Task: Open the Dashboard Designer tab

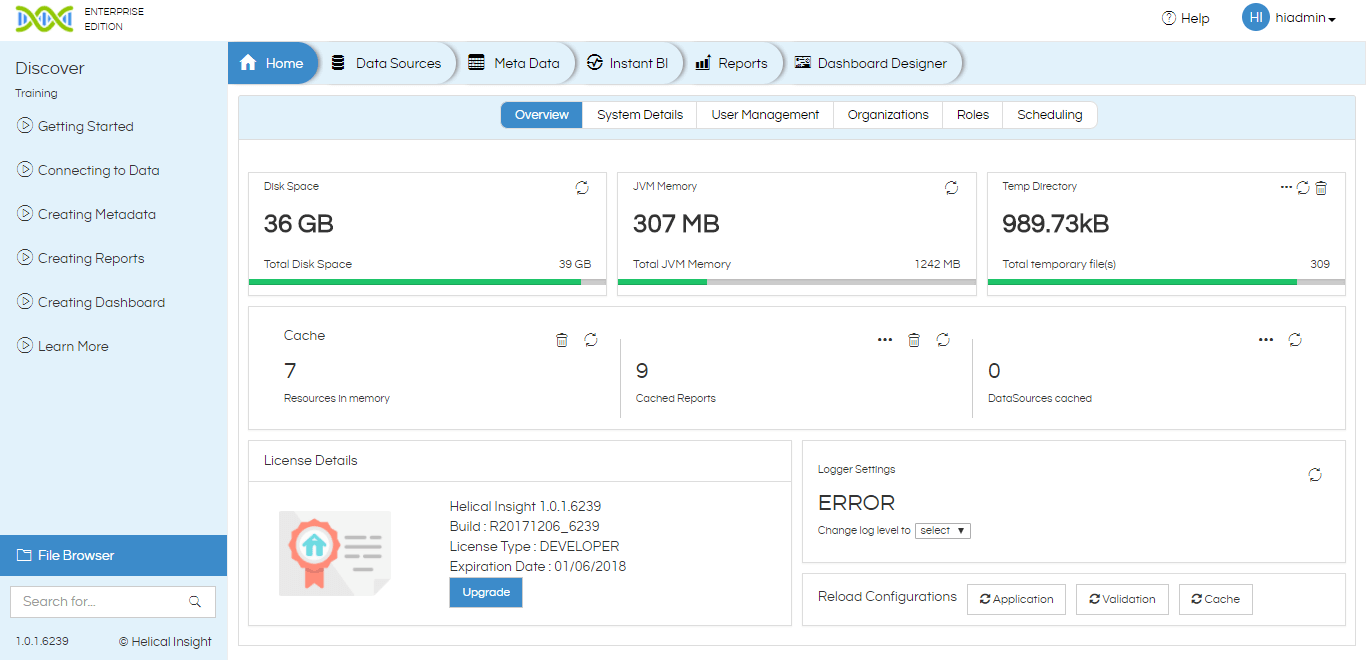Action: click(x=872, y=63)
